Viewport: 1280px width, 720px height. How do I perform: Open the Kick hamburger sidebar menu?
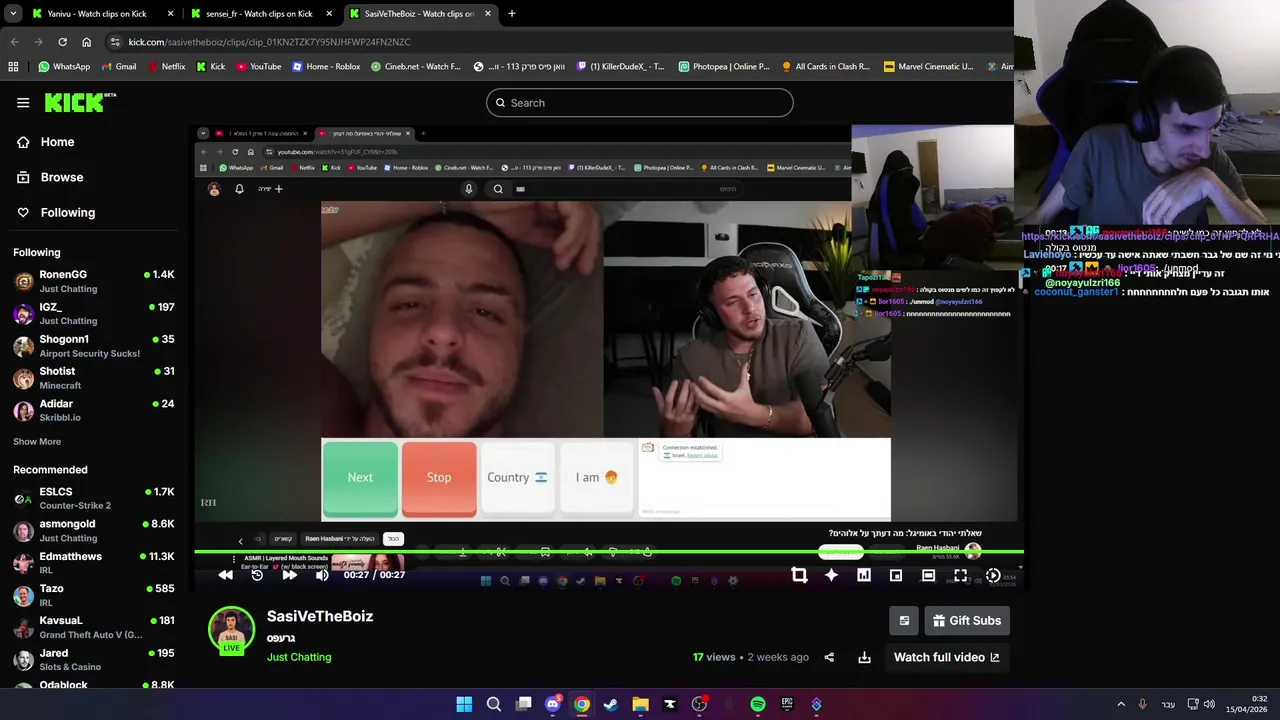23,102
